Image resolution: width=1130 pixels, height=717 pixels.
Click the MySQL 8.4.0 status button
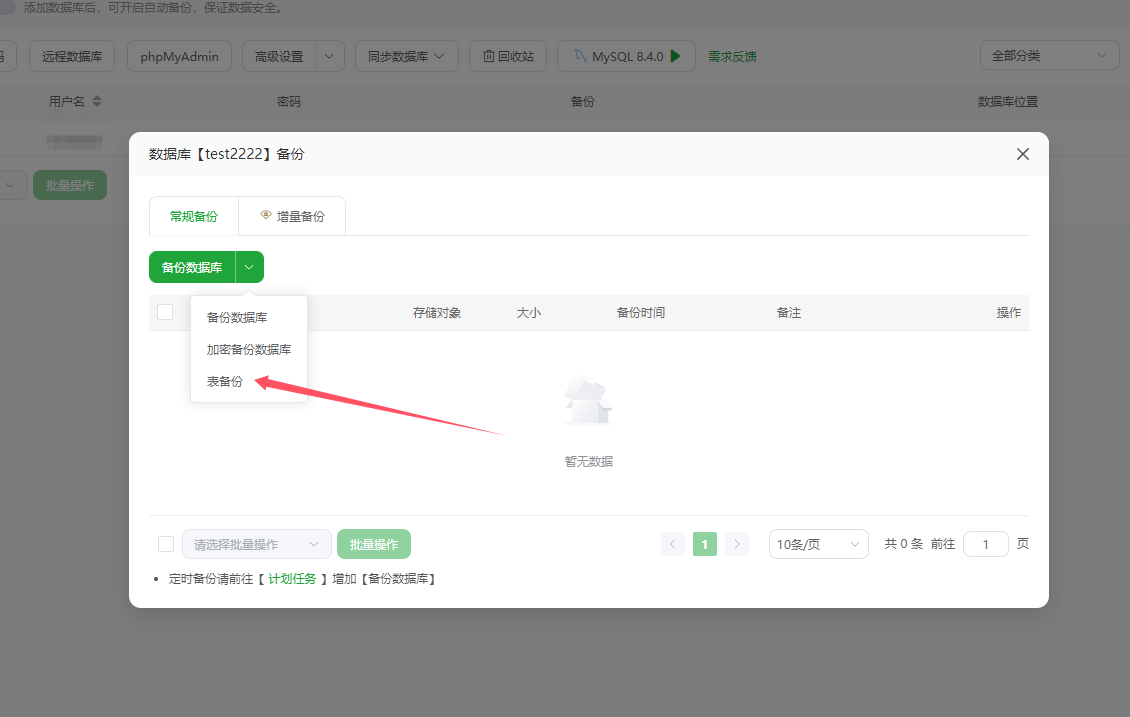pos(626,56)
